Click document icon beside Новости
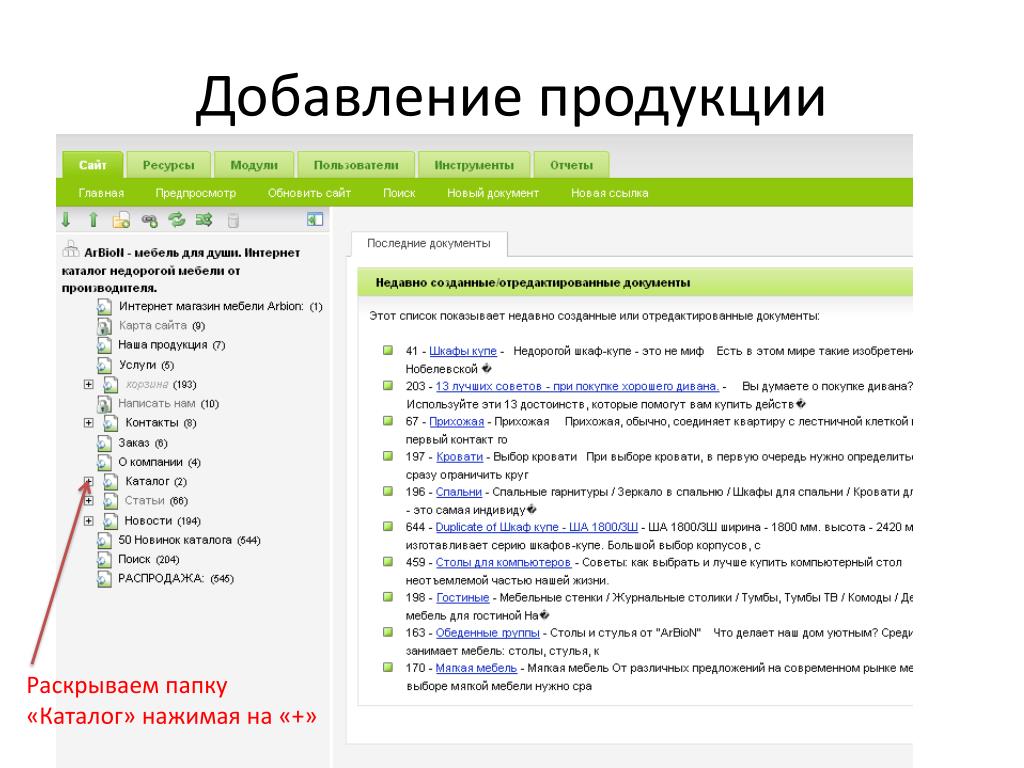The width and height of the screenshot is (1024, 768). pyautogui.click(x=111, y=521)
